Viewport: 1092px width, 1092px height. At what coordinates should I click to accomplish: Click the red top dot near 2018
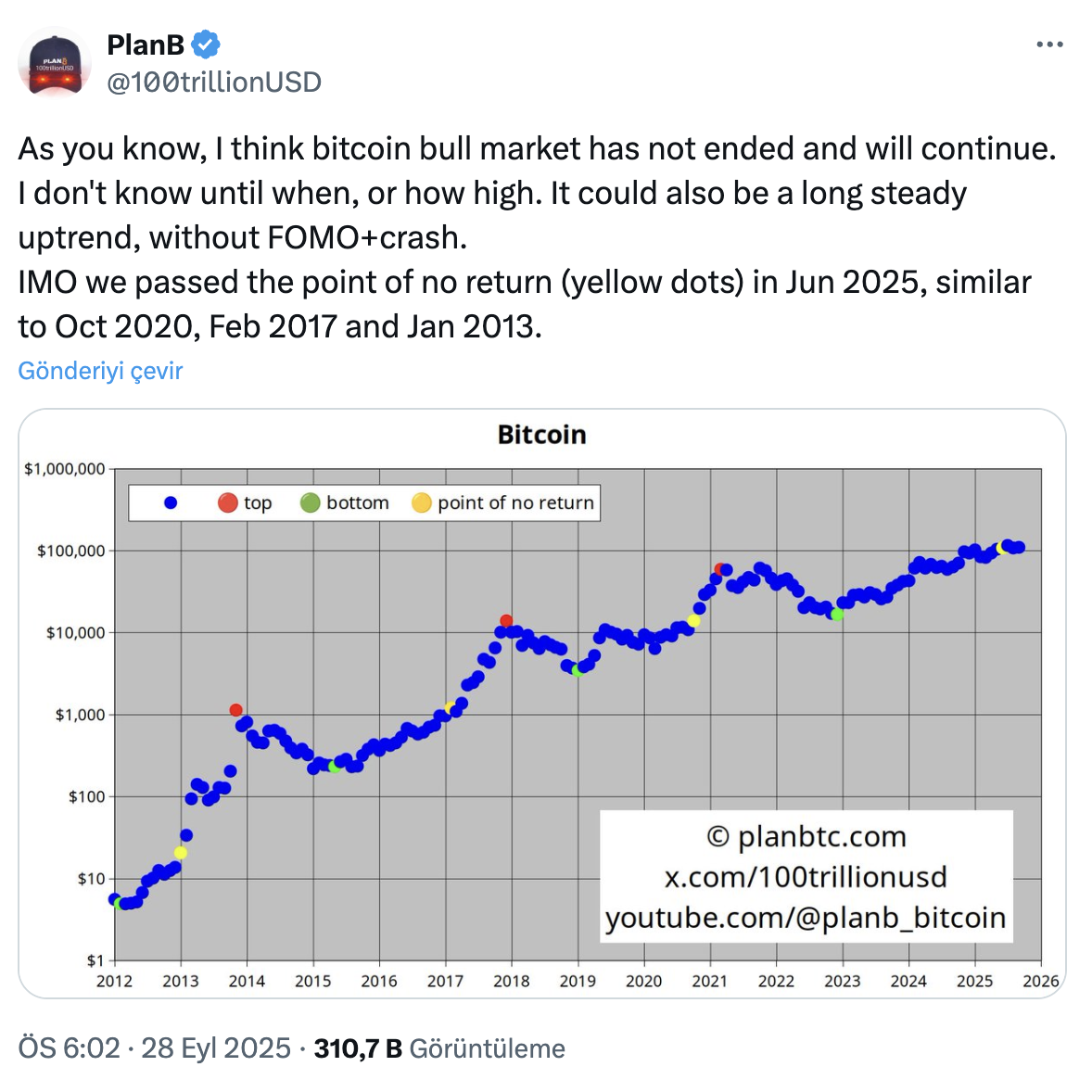click(x=506, y=620)
